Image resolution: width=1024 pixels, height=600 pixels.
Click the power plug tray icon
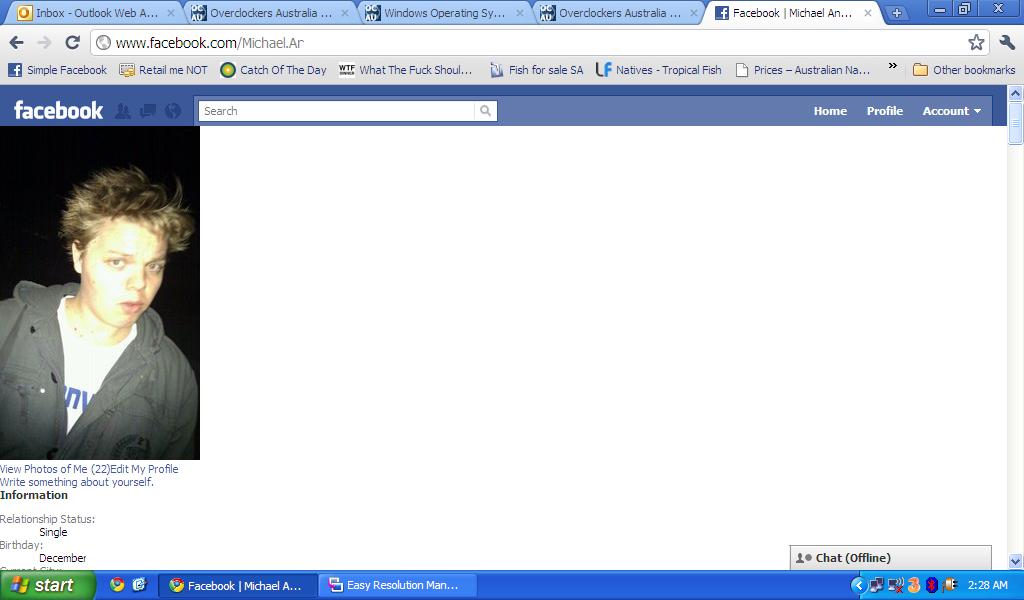(950, 585)
